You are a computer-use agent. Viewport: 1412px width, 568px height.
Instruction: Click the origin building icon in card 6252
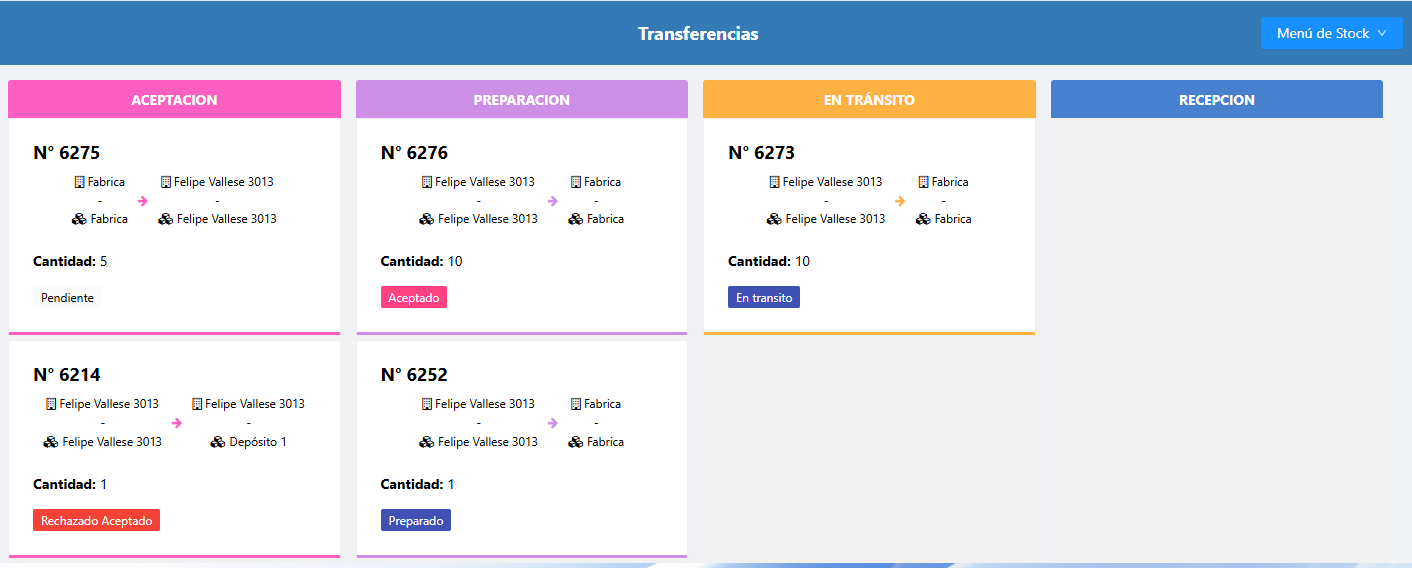[427, 404]
